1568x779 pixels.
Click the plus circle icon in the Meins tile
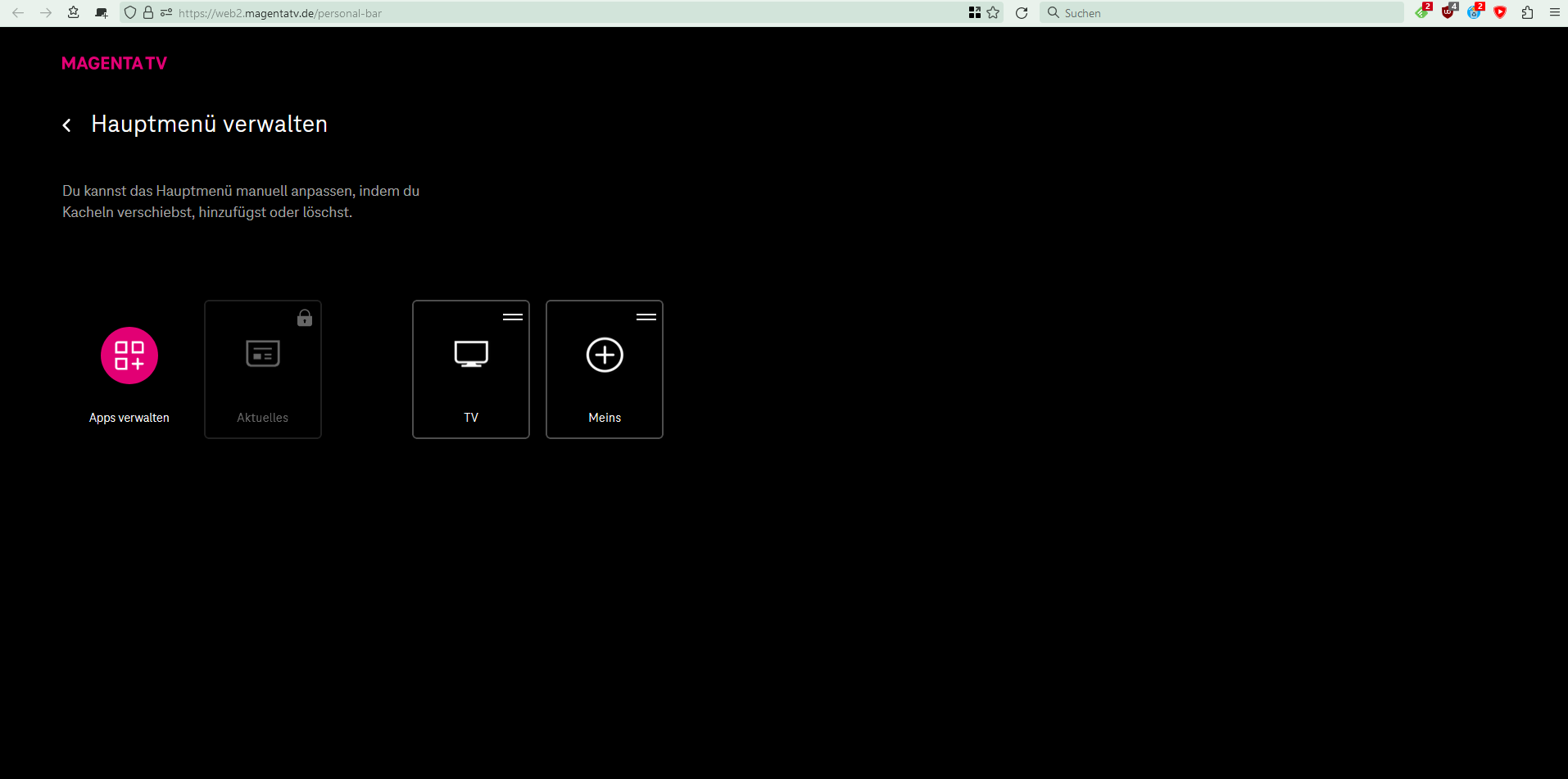pyautogui.click(x=605, y=355)
